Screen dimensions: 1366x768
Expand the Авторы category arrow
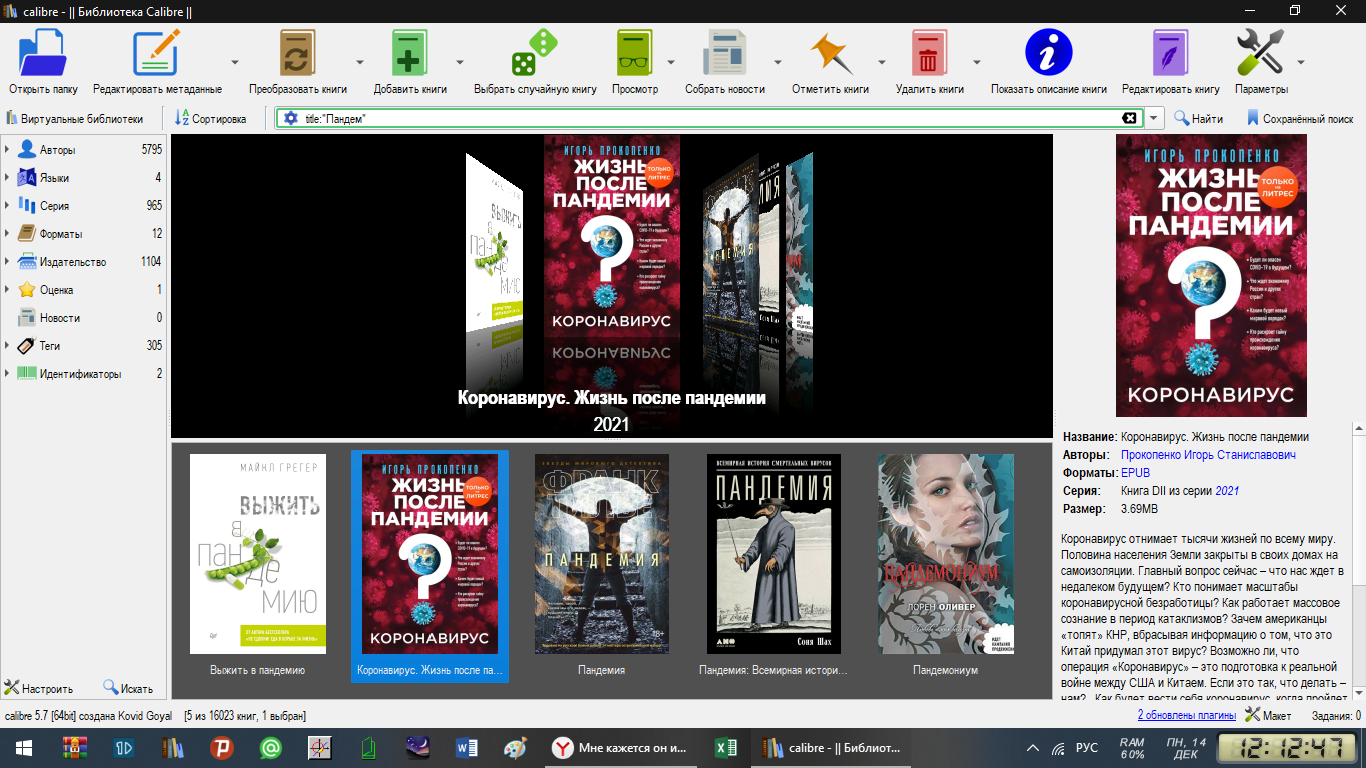[7, 150]
